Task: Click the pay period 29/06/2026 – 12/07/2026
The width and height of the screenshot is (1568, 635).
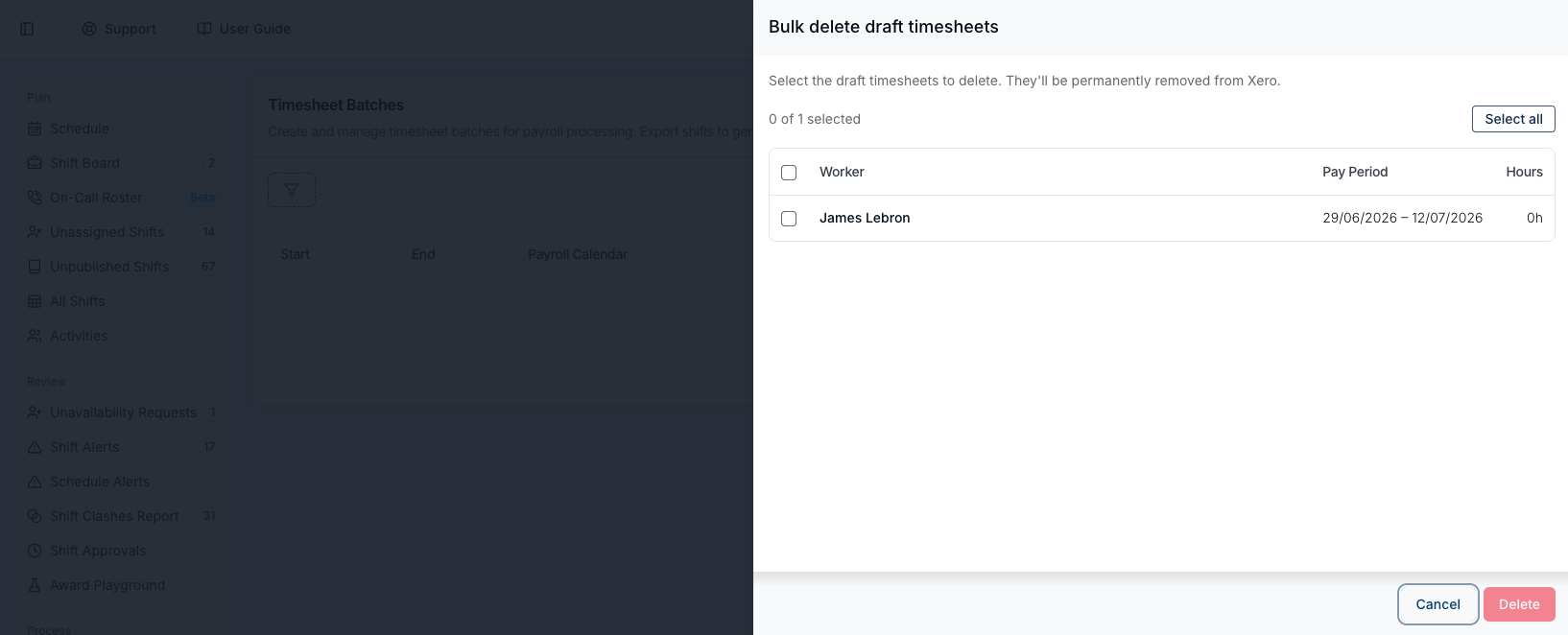Action: point(1402,218)
